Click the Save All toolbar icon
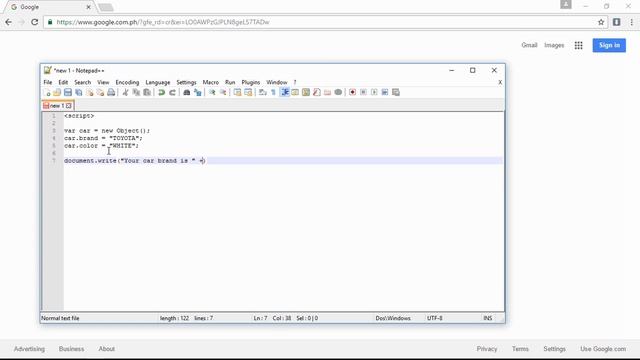Image resolution: width=640 pixels, height=360 pixels. 78,93
